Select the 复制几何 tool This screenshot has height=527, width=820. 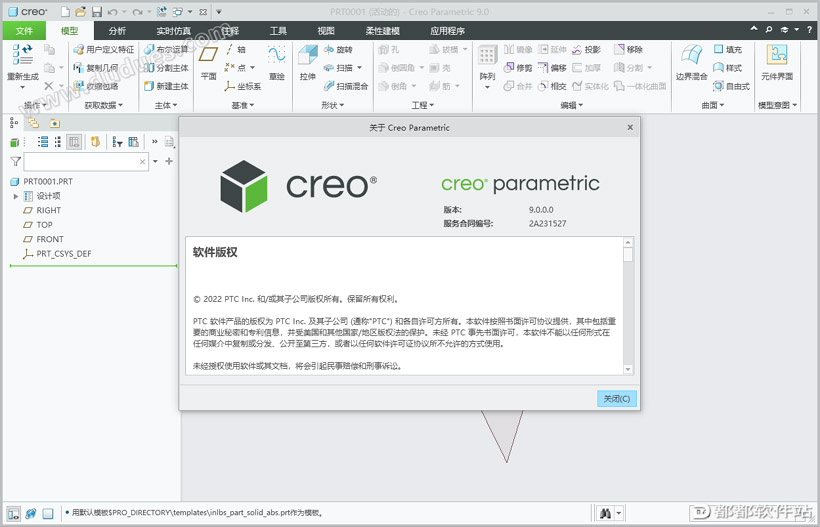click(96, 68)
